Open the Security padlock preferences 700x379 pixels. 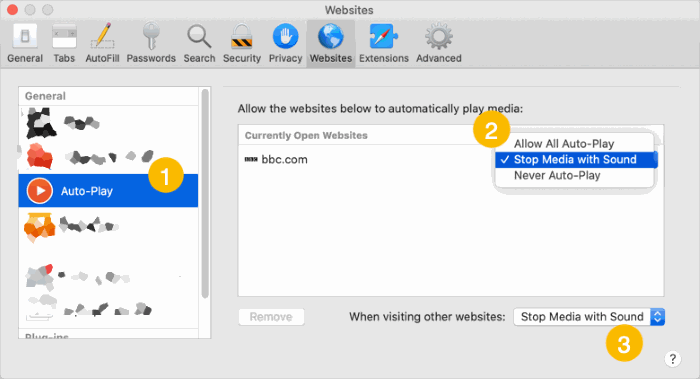coord(242,43)
